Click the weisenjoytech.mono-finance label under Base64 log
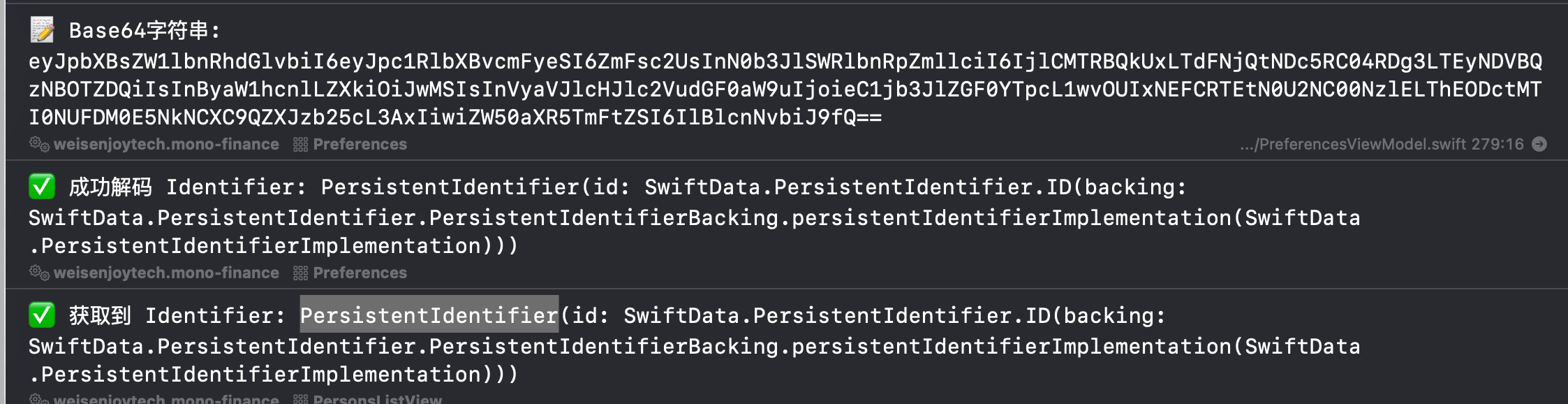 (166, 144)
